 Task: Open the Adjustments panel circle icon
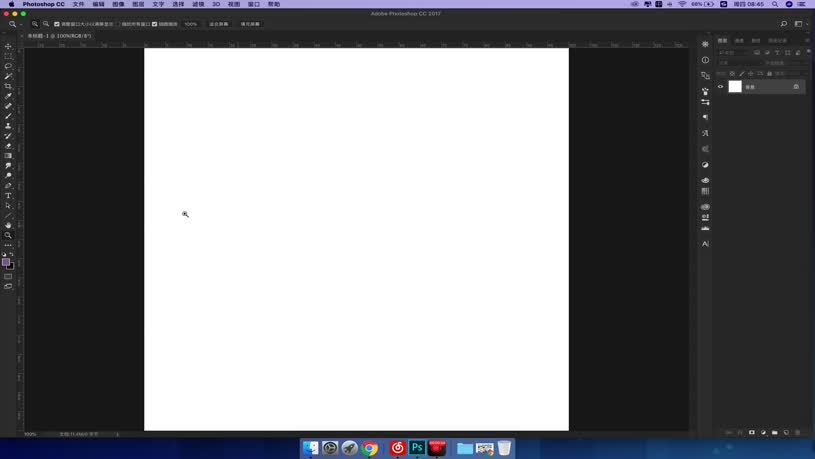pos(705,165)
